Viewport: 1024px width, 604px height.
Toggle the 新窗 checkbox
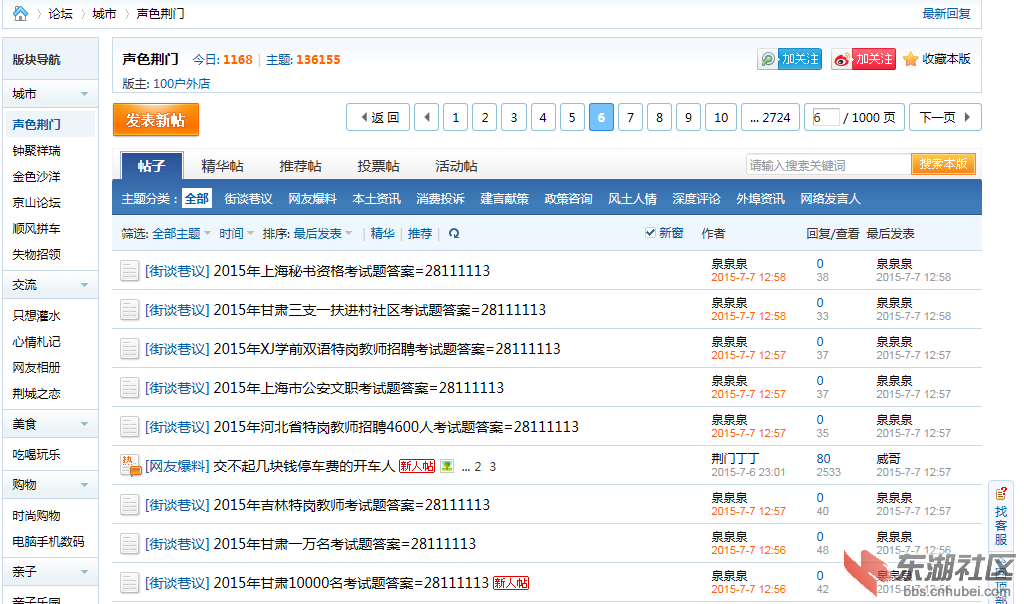[x=650, y=232]
